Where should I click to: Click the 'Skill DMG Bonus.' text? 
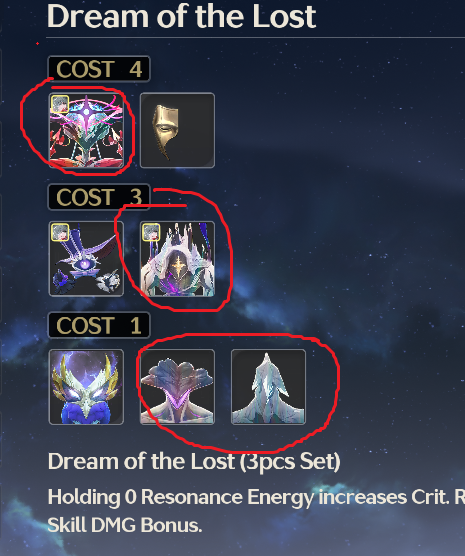click(124, 525)
